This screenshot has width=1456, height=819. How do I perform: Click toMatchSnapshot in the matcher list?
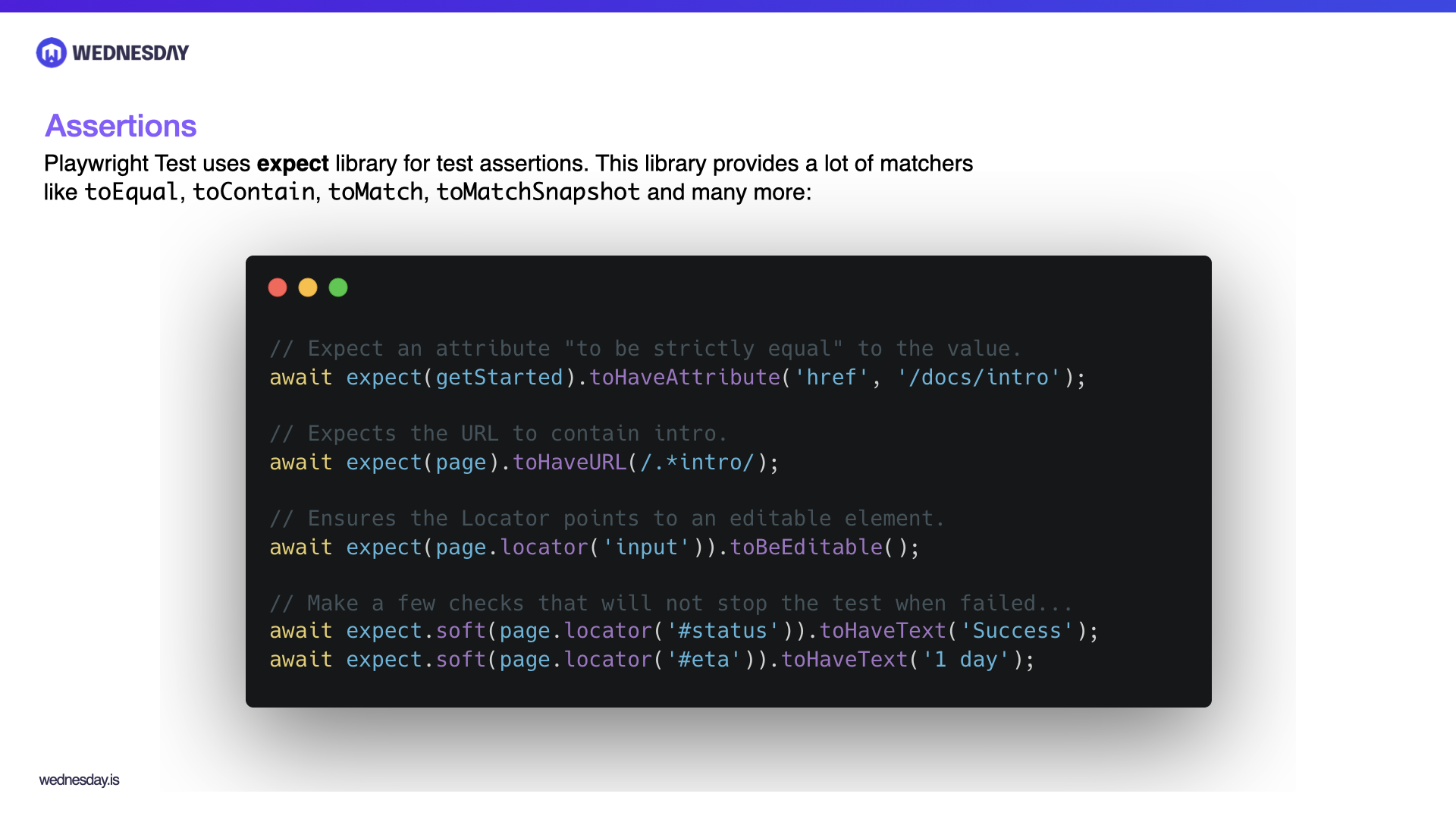tap(538, 192)
